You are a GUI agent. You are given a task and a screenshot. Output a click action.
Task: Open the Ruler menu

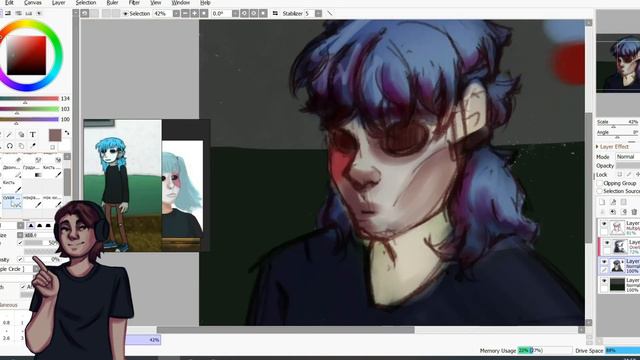[x=112, y=2]
